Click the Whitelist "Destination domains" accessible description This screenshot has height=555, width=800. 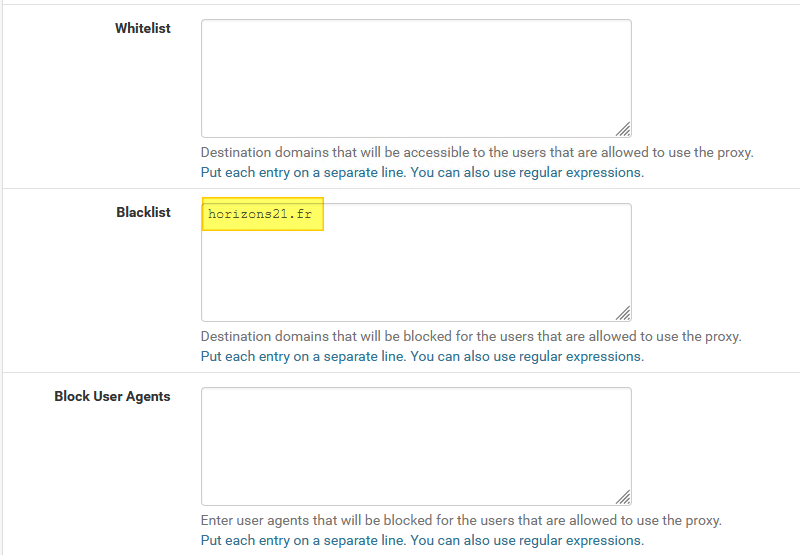click(x=476, y=153)
